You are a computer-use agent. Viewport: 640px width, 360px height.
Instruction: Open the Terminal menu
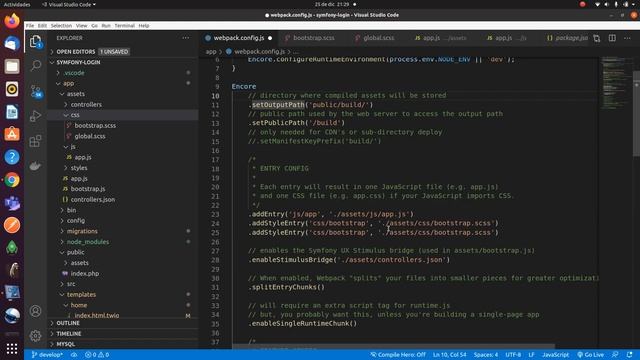124,26
